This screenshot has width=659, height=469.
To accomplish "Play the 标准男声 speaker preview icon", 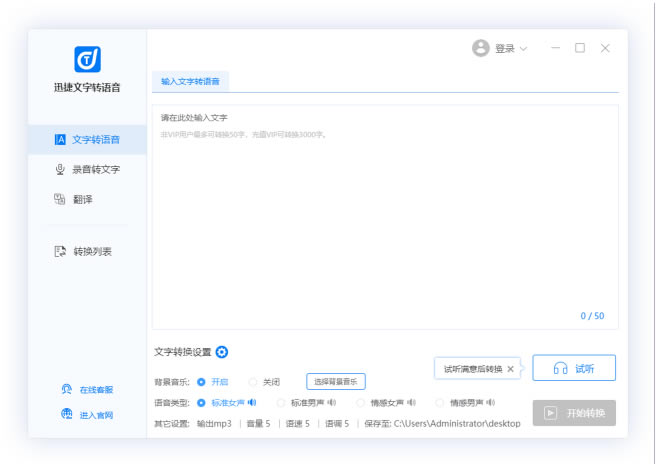I will (x=332, y=403).
